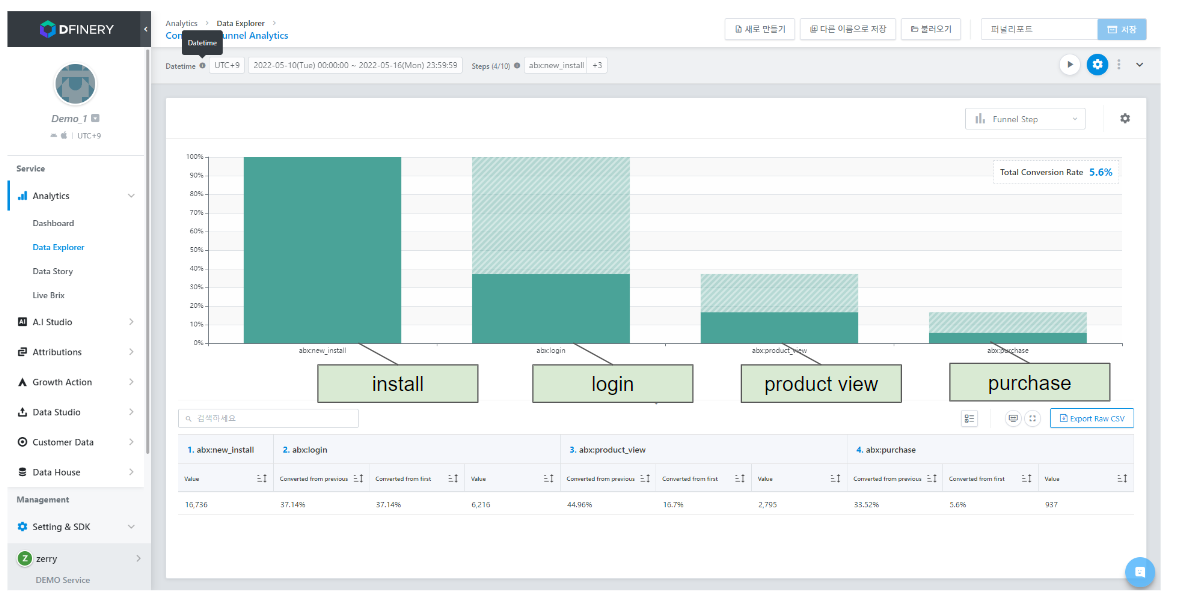1177x601 pixels.
Task: Collapse the query panel with top-right chevron
Action: (1139, 65)
